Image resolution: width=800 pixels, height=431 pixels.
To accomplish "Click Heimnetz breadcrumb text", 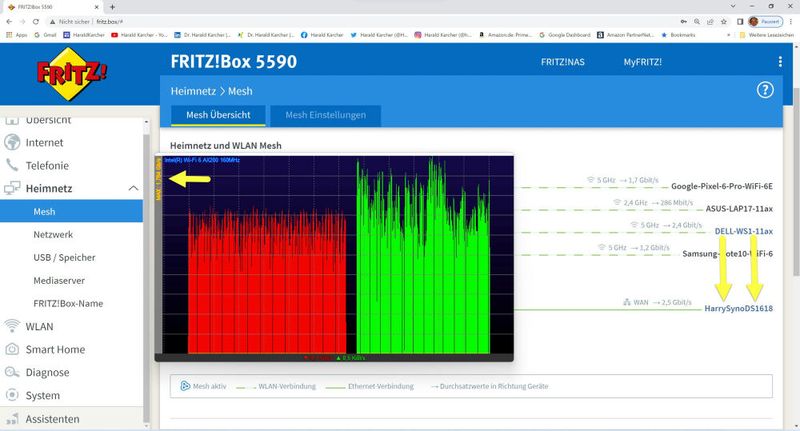I will [x=193, y=91].
